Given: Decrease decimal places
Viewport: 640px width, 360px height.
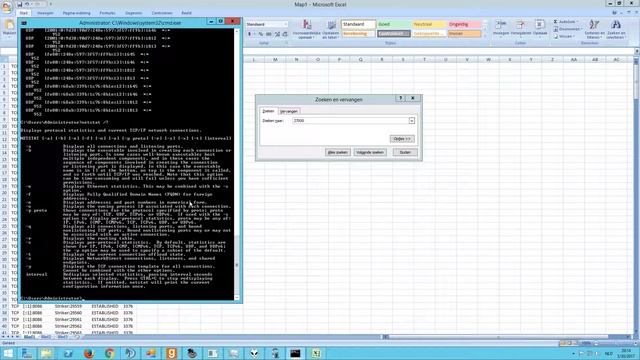Looking at the screenshot, I should (285, 34).
